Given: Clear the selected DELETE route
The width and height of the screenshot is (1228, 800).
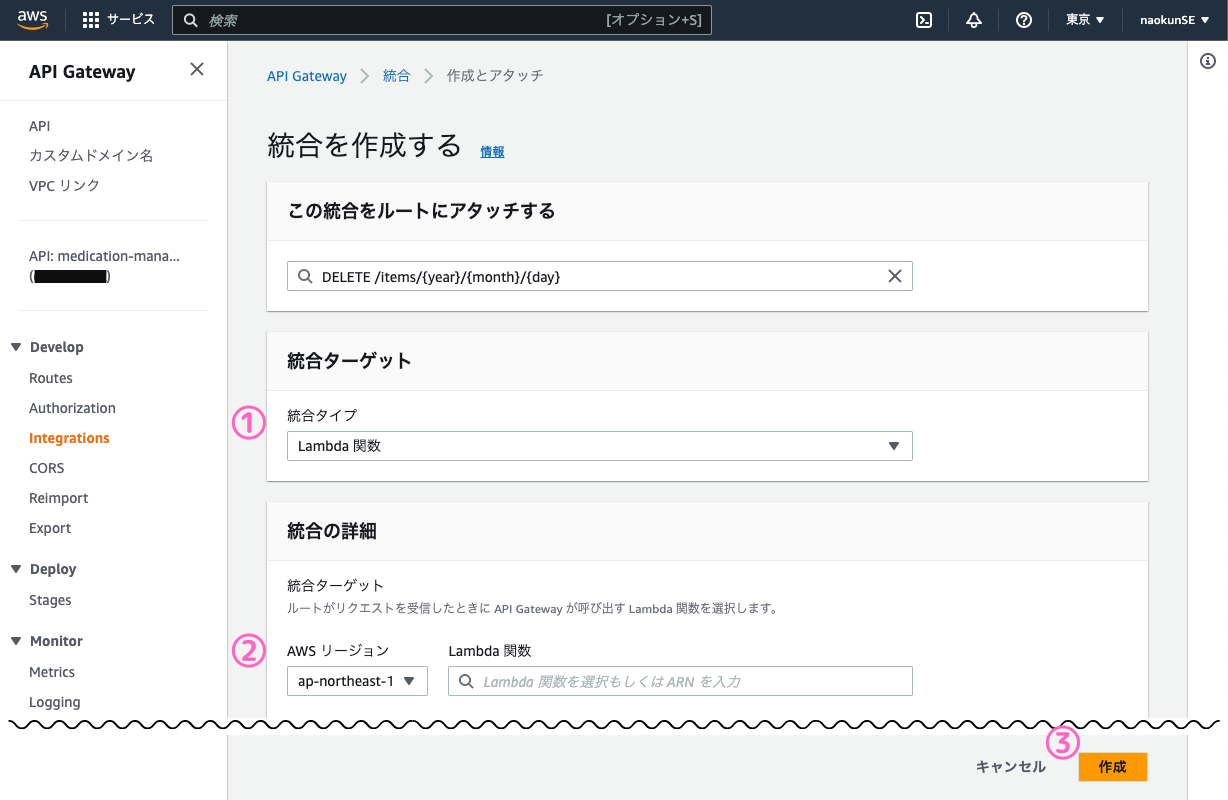Looking at the screenshot, I should coord(895,276).
